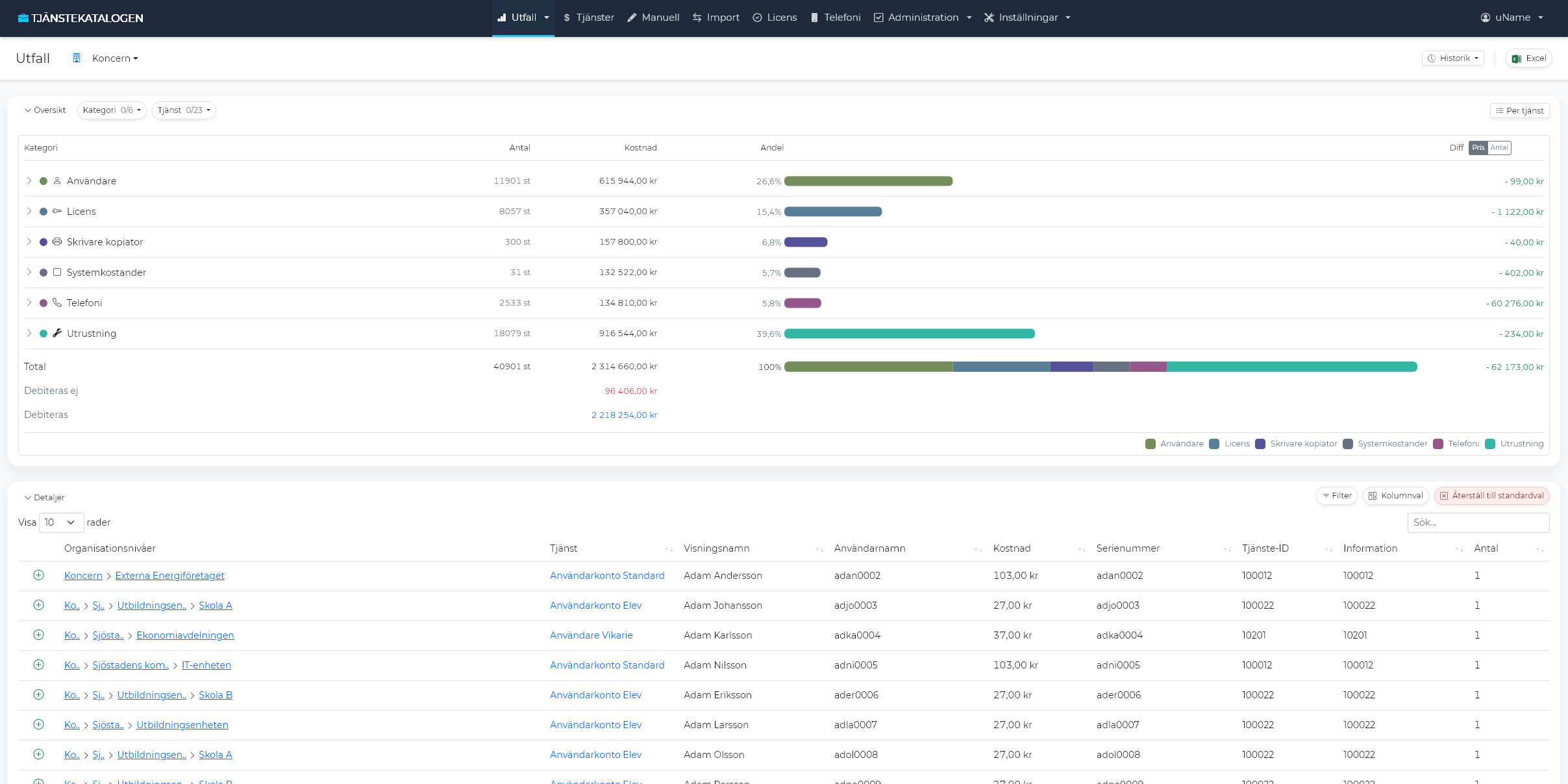
Task: Click the uName user avatar icon
Action: coord(1485,18)
